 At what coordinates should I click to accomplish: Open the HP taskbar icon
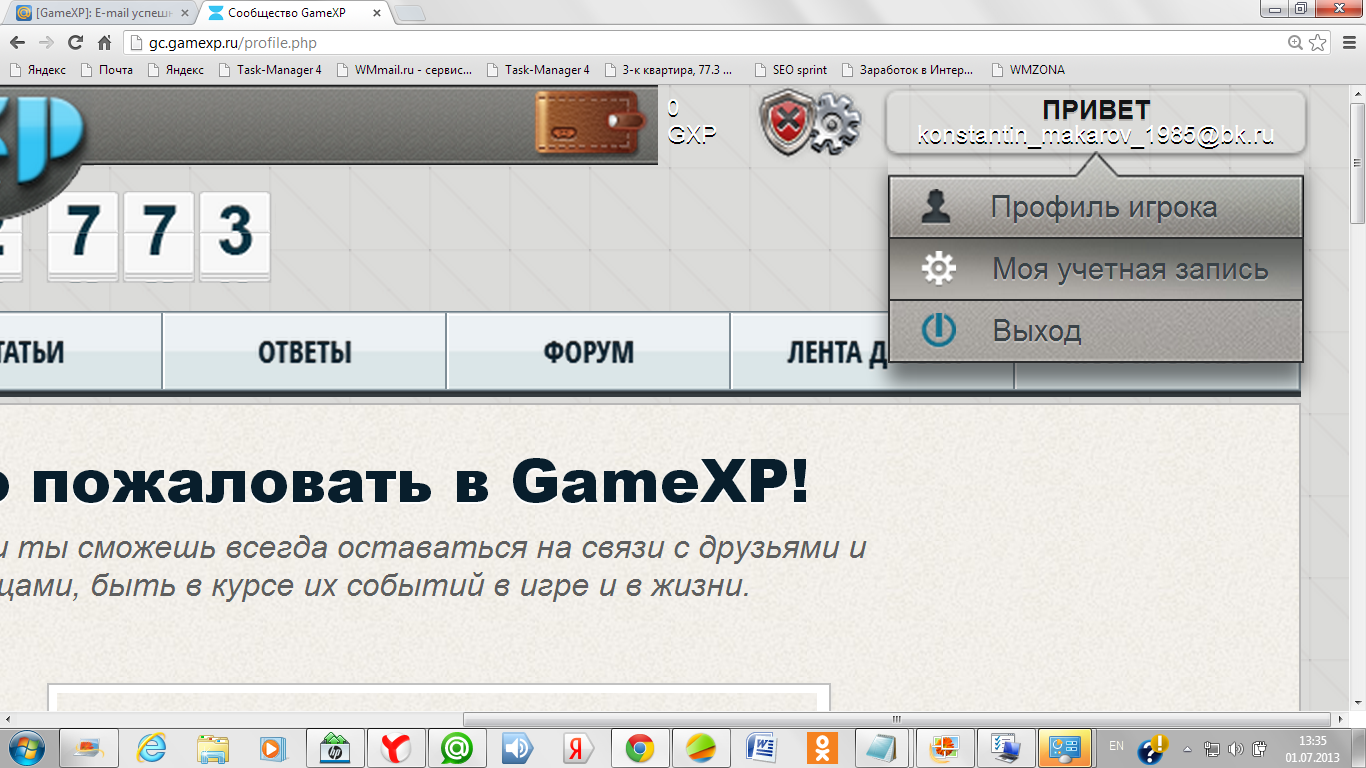click(x=335, y=748)
